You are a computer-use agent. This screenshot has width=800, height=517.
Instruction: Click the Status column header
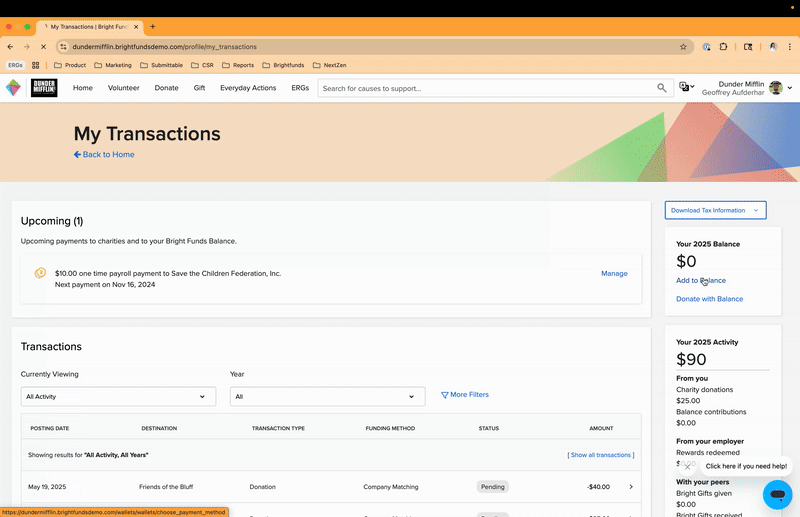pos(489,428)
